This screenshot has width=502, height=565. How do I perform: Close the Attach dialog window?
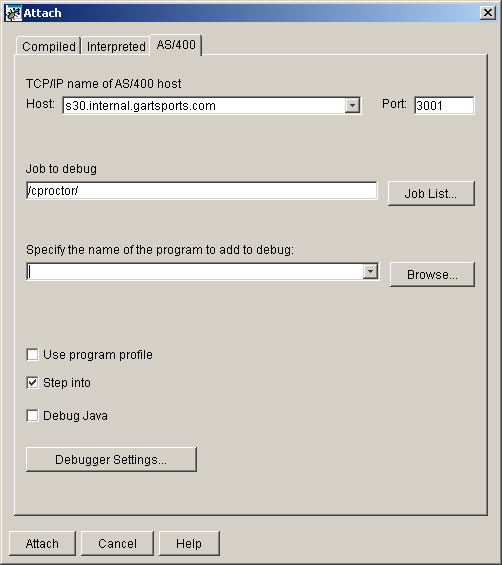[488, 13]
